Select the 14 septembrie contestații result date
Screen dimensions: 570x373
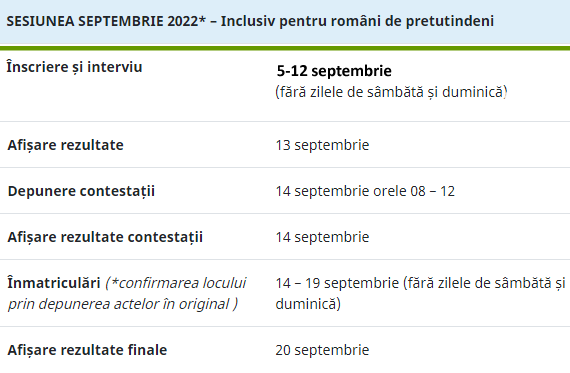(x=322, y=237)
